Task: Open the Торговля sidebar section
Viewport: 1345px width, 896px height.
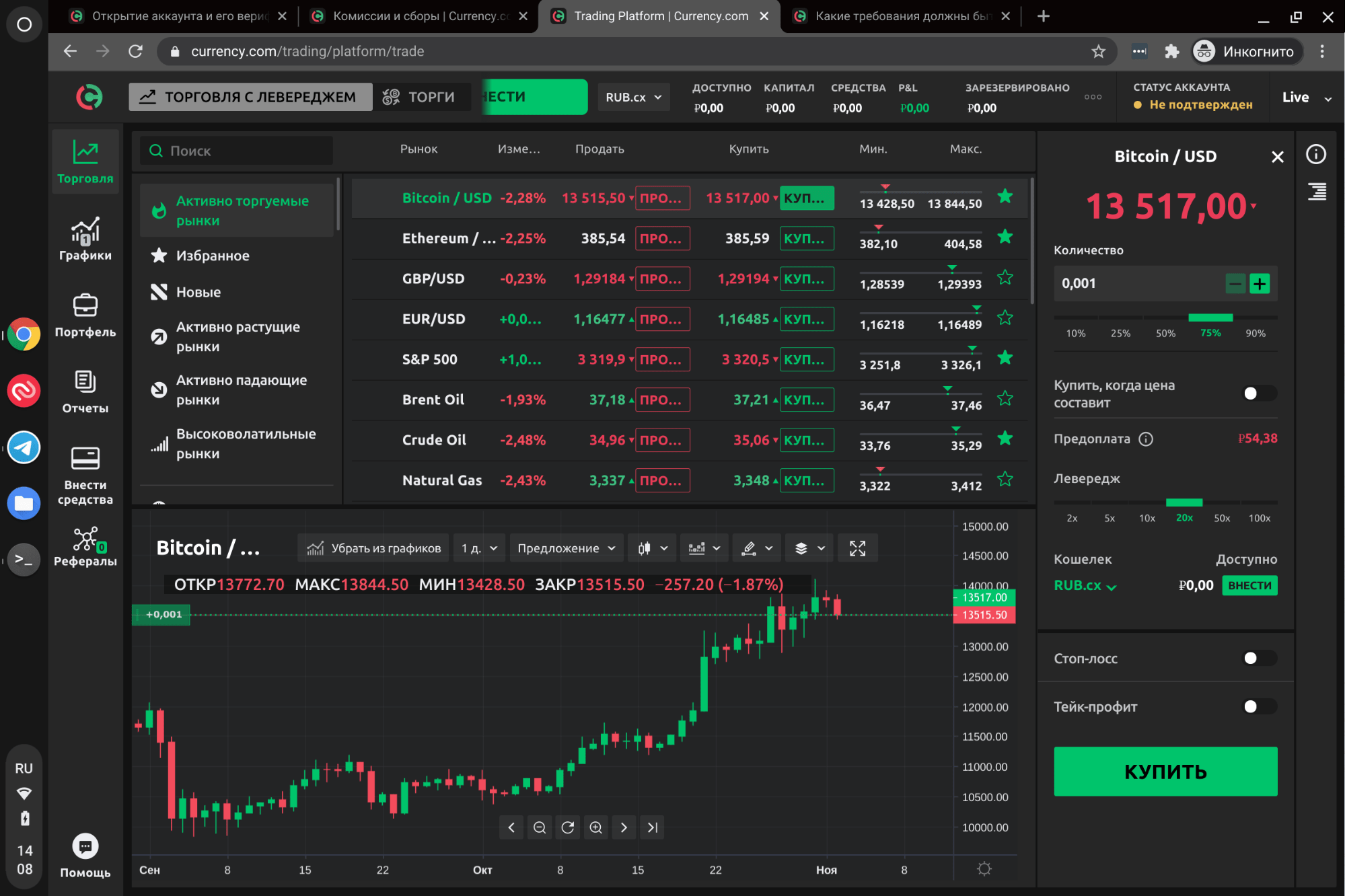Action: coord(85,162)
